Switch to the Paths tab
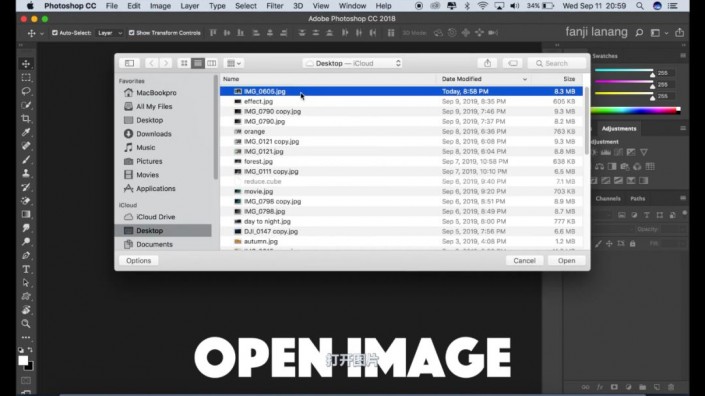The width and height of the screenshot is (705, 396). (638, 199)
